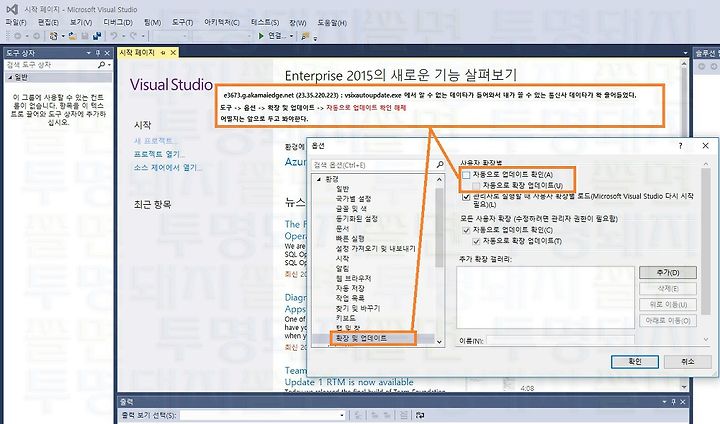Pin the 시작 페이지 tab
The width and height of the screenshot is (720, 424).
tap(163, 53)
